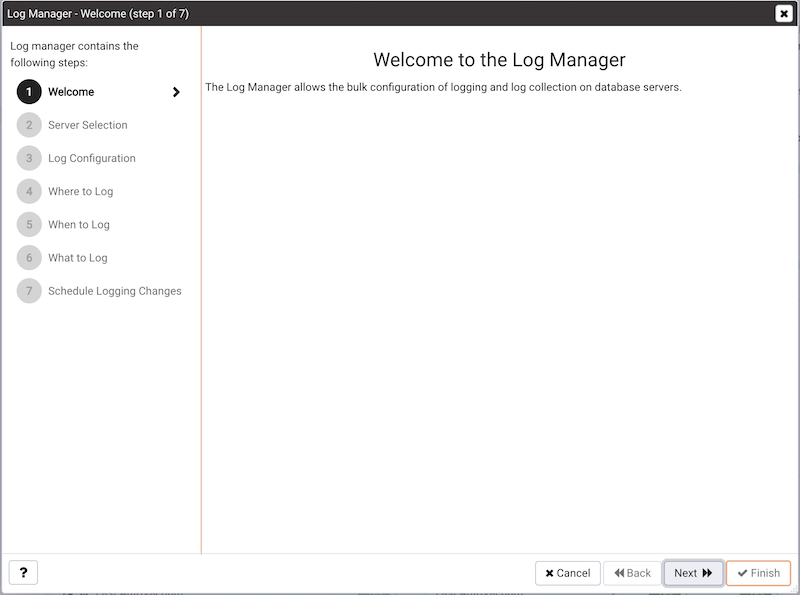The width and height of the screenshot is (800, 595).
Task: Select the step 4 circle icon
Action: 29,191
